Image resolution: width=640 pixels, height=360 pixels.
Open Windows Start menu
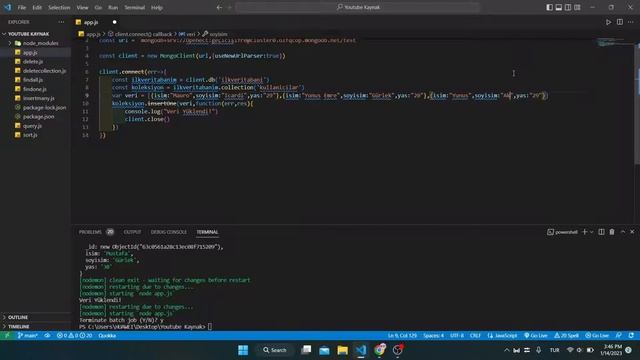tap(243, 350)
